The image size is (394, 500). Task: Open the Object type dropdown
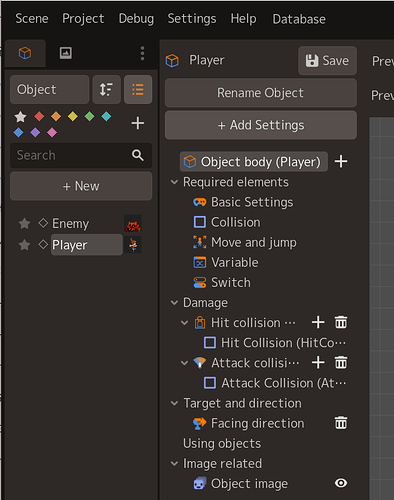point(49,89)
